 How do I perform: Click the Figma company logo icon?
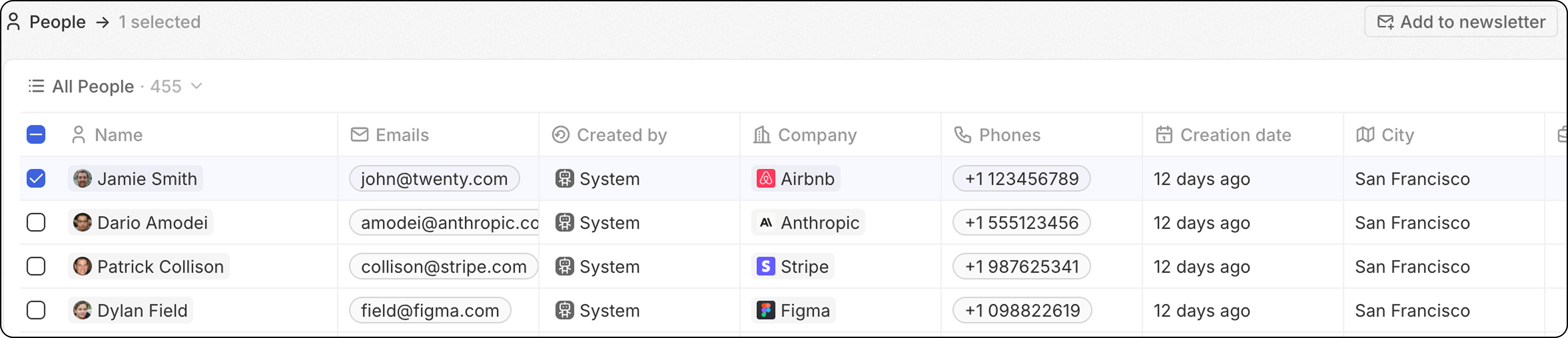point(765,311)
